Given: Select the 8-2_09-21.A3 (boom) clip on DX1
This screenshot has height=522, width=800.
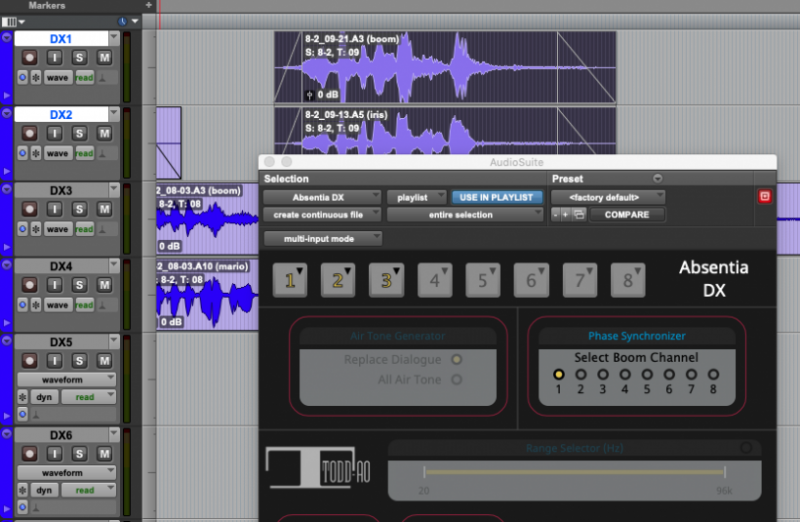Looking at the screenshot, I should pyautogui.click(x=445, y=67).
